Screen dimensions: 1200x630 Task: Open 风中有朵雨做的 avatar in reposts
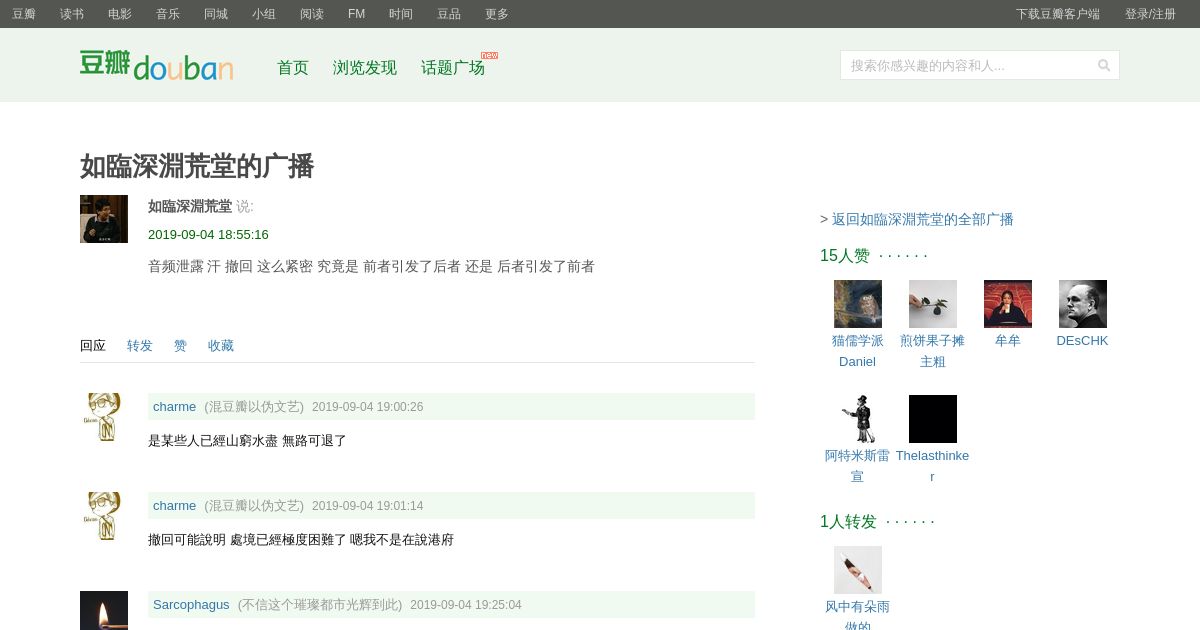tap(858, 570)
